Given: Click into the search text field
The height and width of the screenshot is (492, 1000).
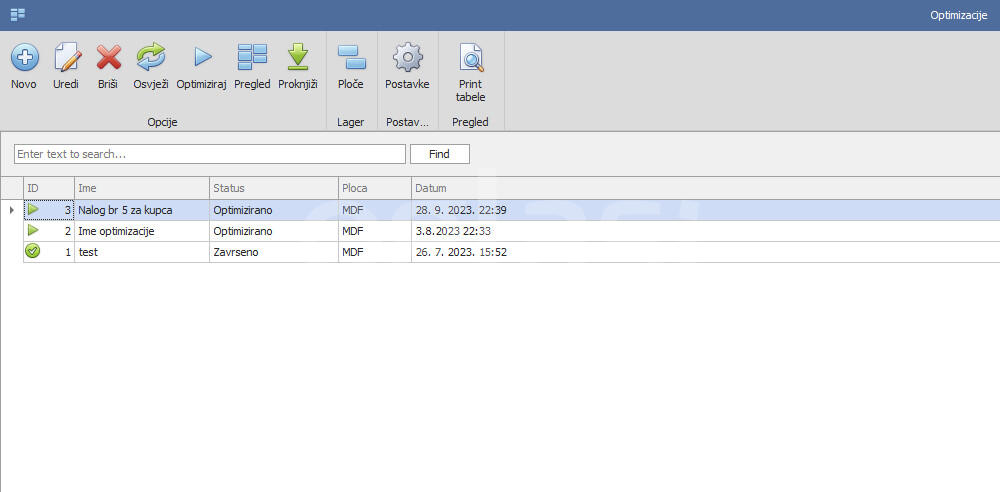Looking at the screenshot, I should point(210,154).
